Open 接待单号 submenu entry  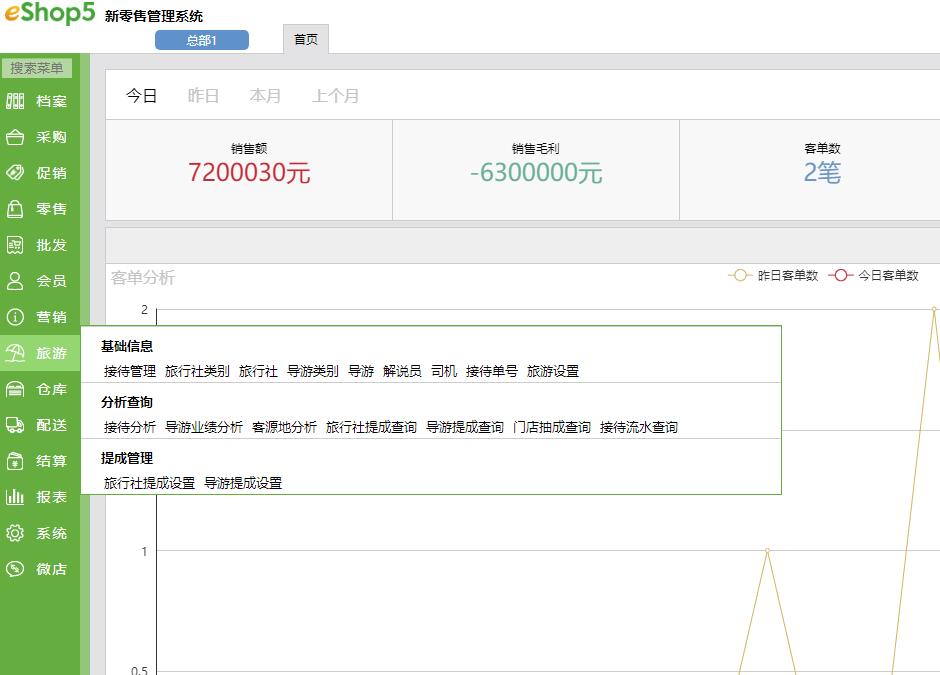pyautogui.click(x=492, y=371)
